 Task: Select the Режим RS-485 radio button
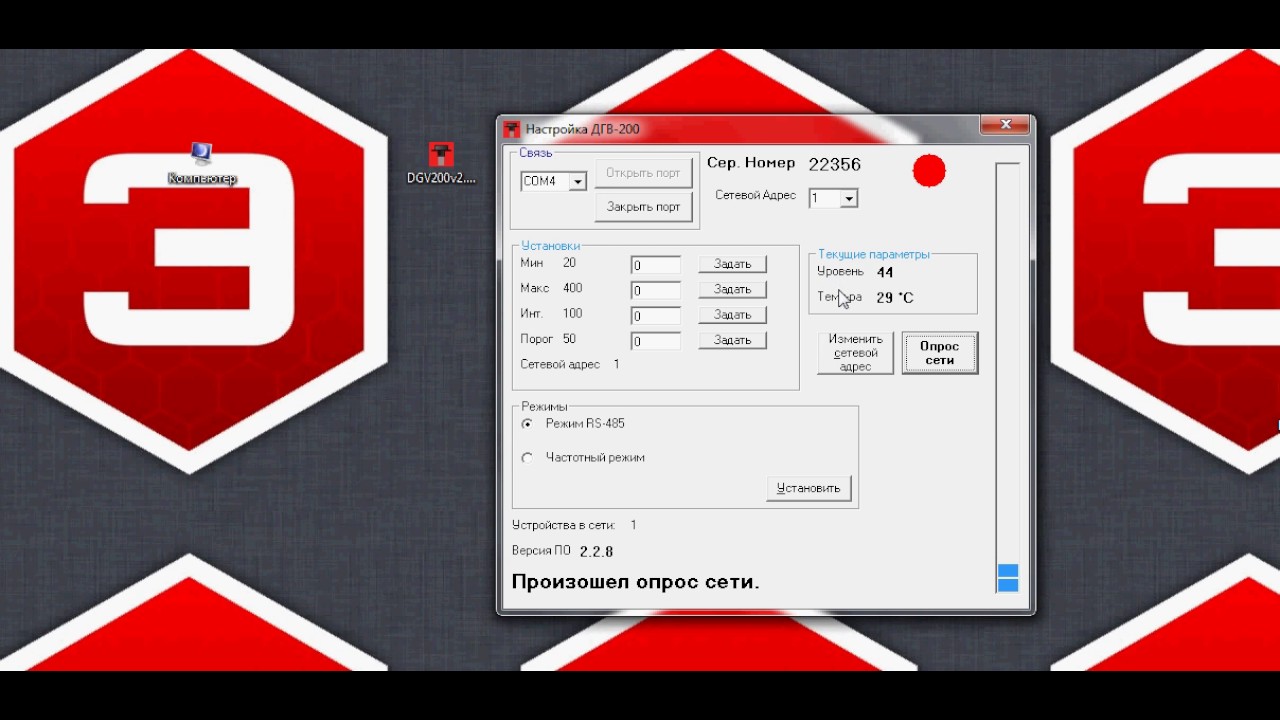pos(527,424)
